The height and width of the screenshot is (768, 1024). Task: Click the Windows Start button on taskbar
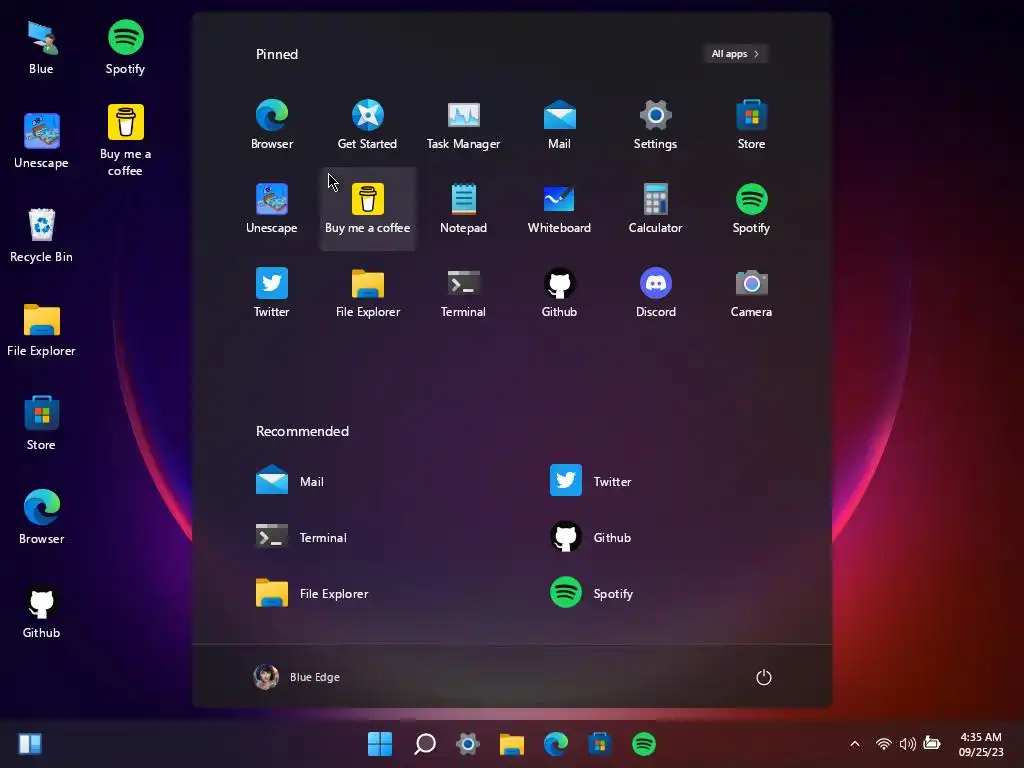tap(380, 744)
